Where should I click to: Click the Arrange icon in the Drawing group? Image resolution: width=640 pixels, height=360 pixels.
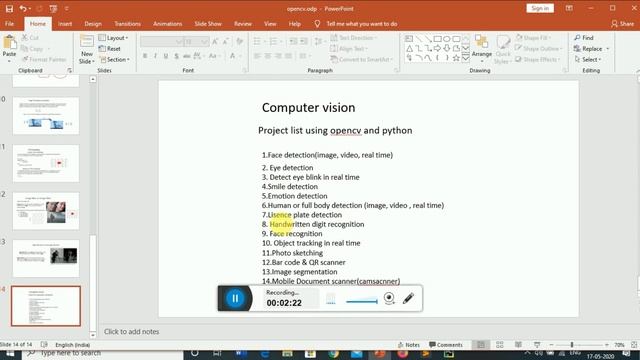pyautogui.click(x=482, y=42)
